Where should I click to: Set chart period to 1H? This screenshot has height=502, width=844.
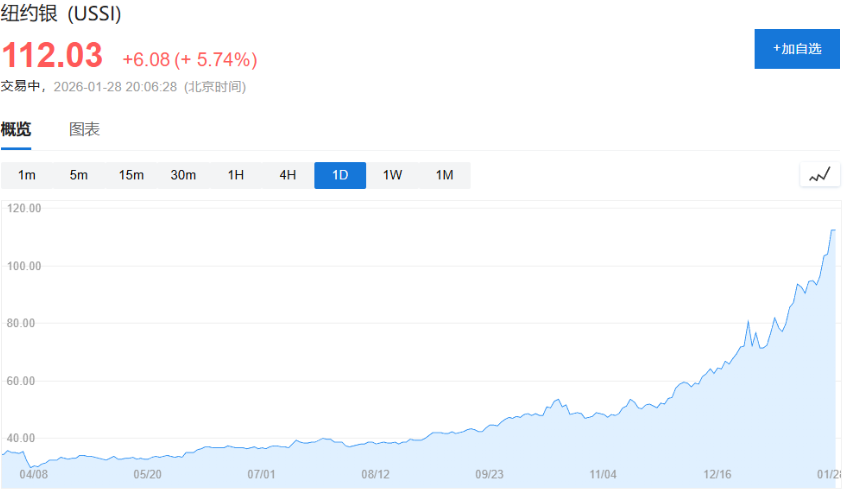(236, 175)
